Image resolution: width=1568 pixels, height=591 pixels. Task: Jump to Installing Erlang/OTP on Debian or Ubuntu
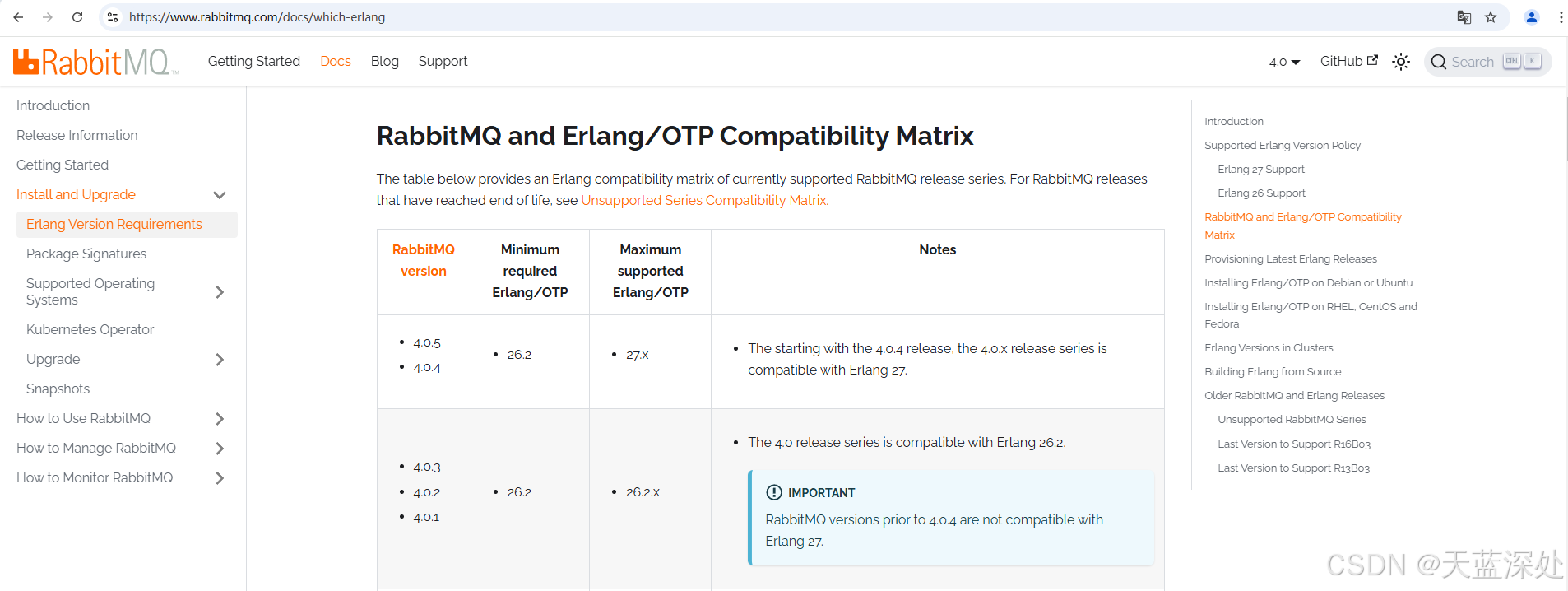[1308, 282]
